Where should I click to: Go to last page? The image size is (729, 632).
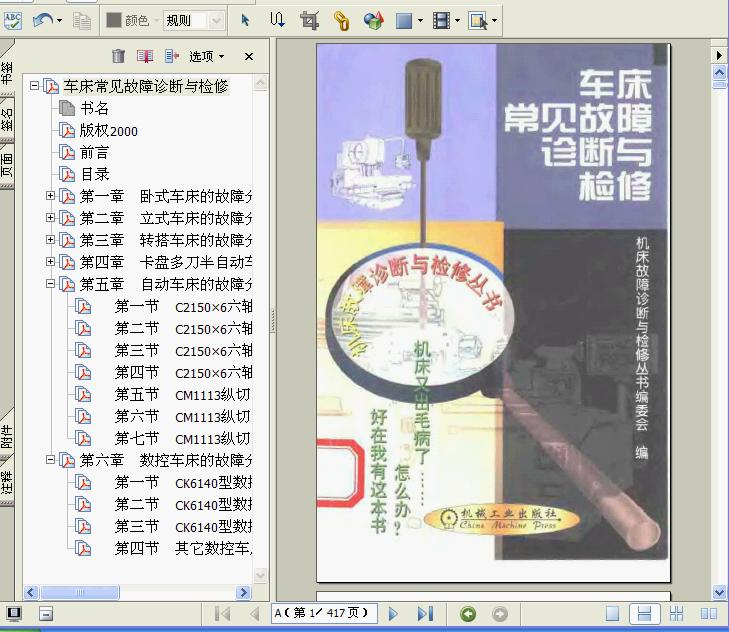[x=425, y=614]
